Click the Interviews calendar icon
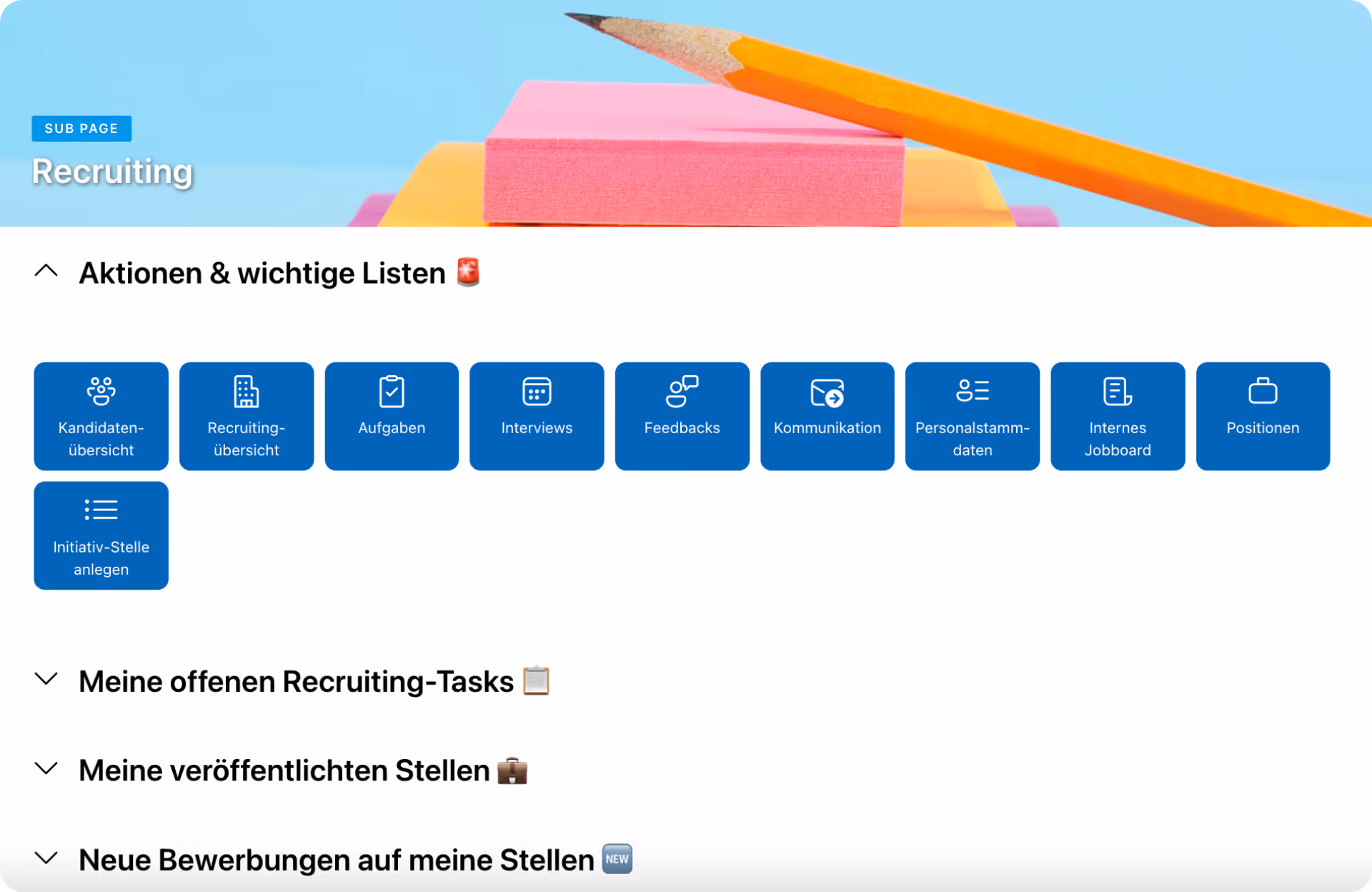The height and width of the screenshot is (892, 1372). pos(537,392)
